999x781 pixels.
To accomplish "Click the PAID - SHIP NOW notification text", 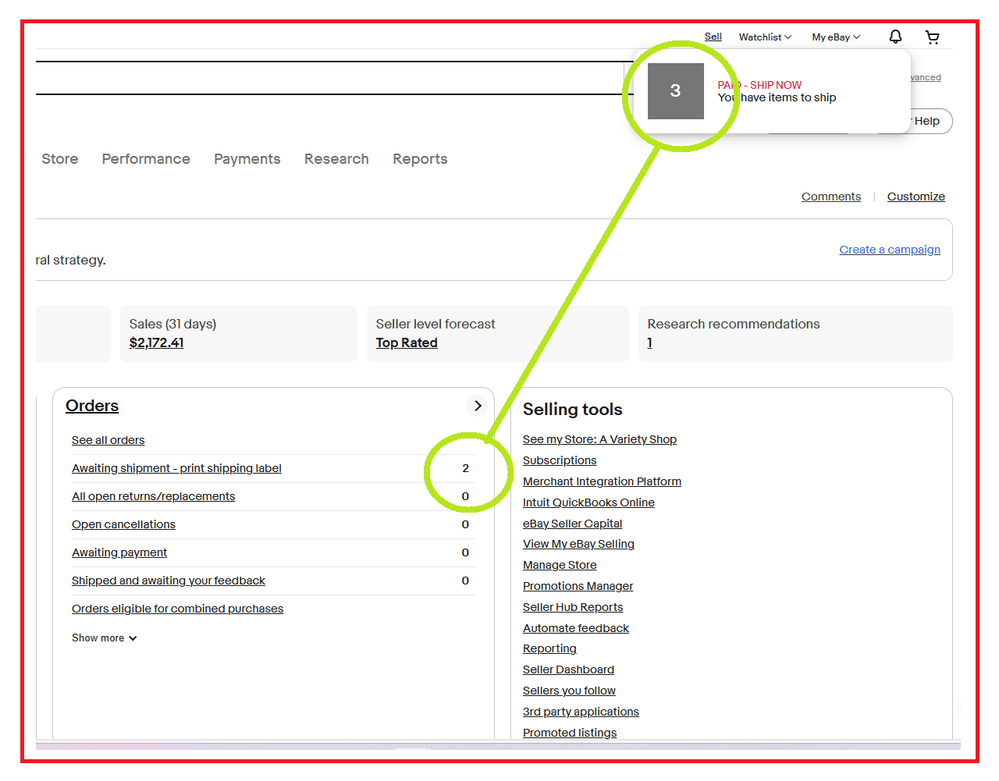I will point(759,85).
